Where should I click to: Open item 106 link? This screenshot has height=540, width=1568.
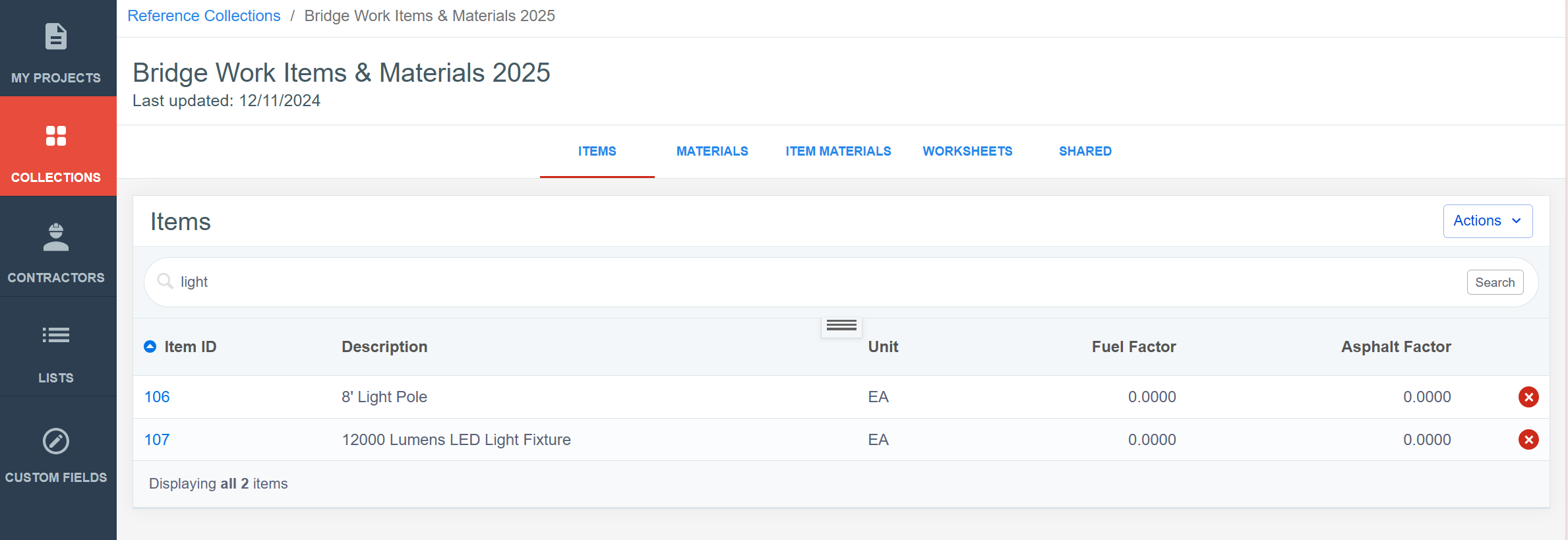point(157,397)
